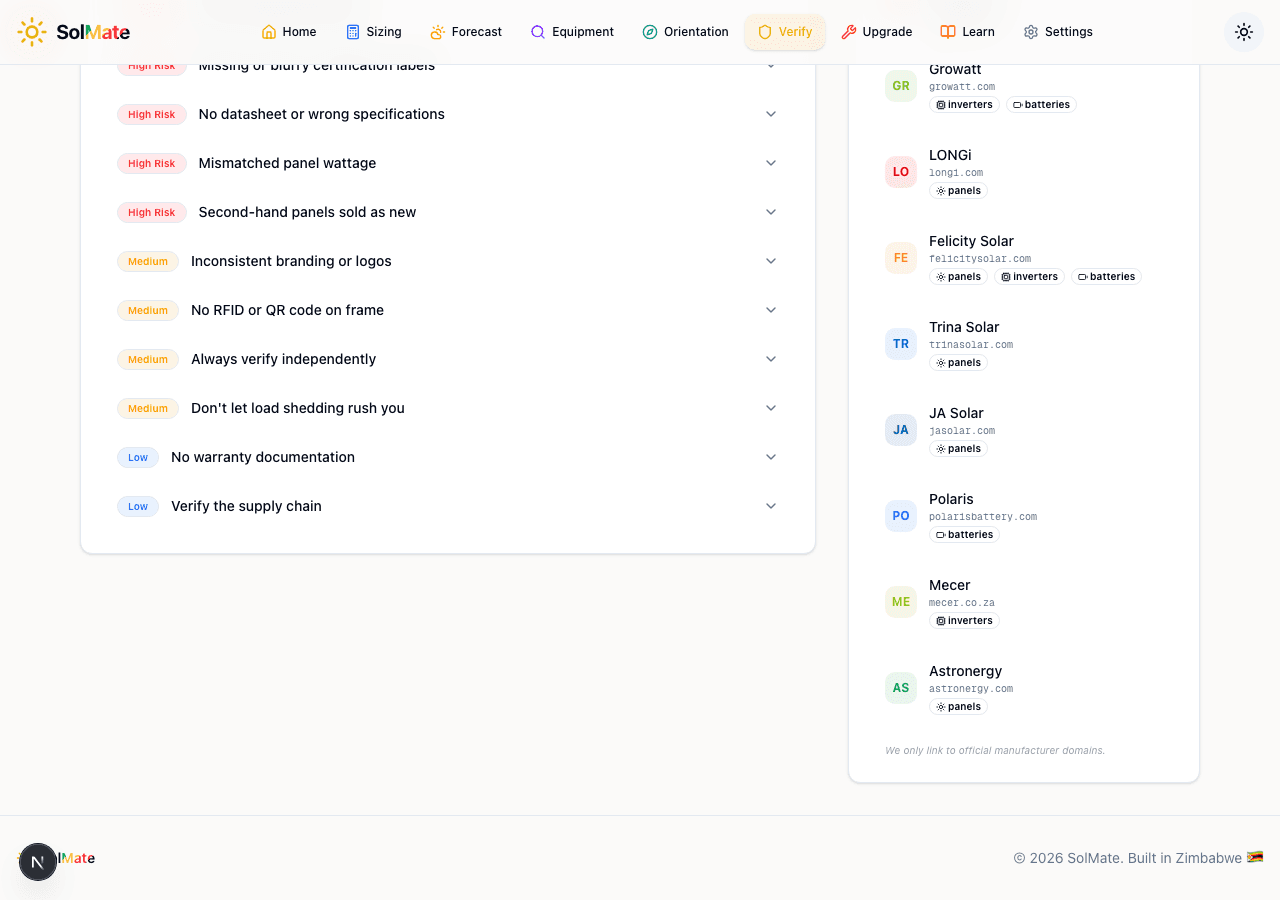The width and height of the screenshot is (1280, 900).
Task: Click the Learn book icon
Action: click(x=948, y=32)
